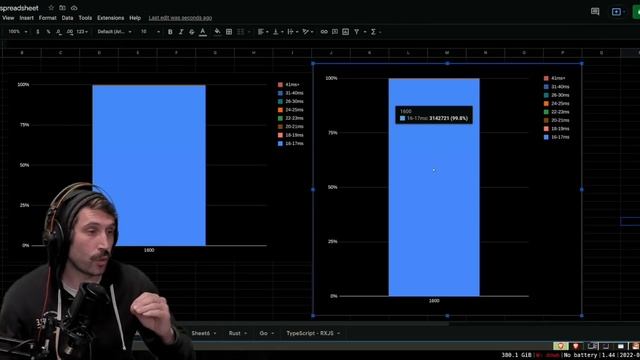The image size is (640, 360).
Task: Open the Default font dropdown
Action: point(115,31)
